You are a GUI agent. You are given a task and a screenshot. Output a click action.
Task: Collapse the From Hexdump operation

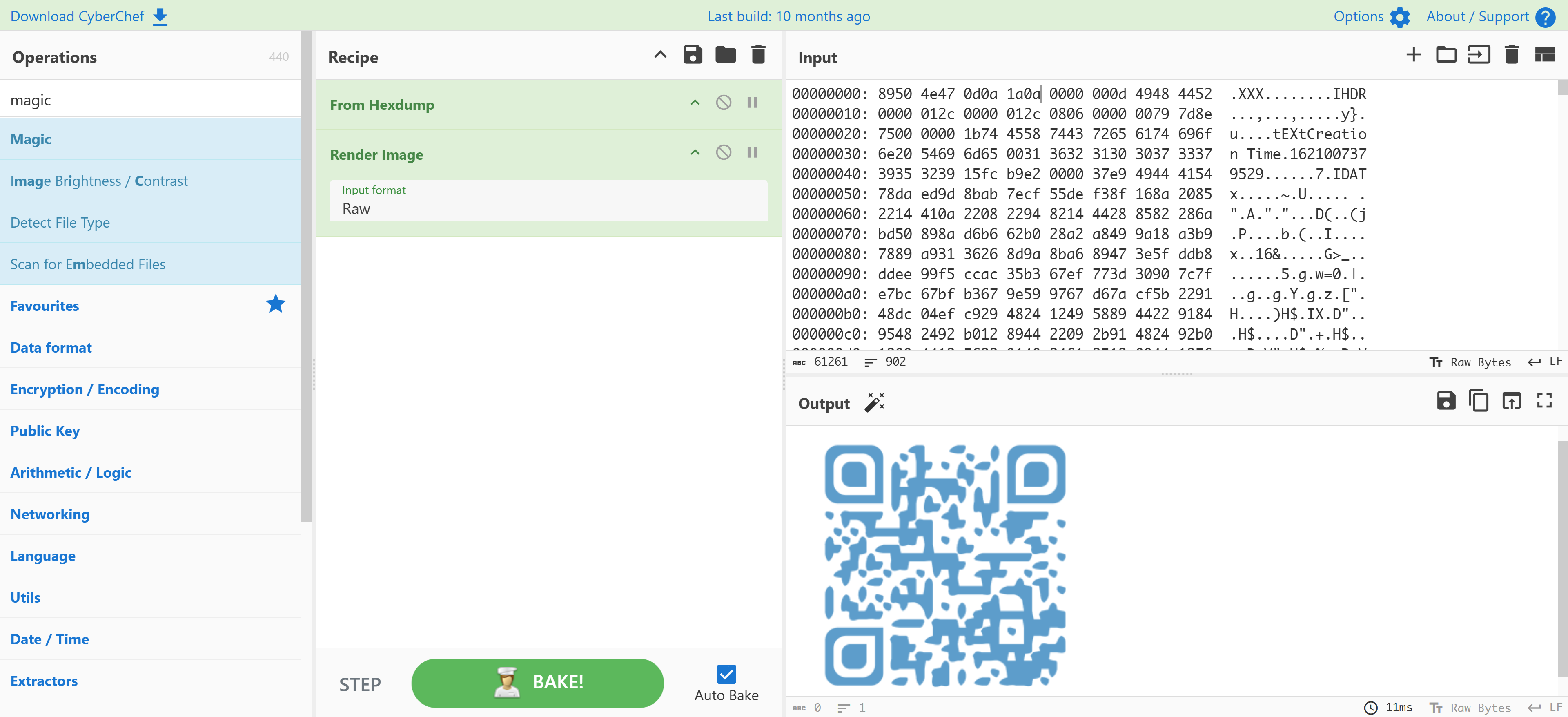(695, 103)
